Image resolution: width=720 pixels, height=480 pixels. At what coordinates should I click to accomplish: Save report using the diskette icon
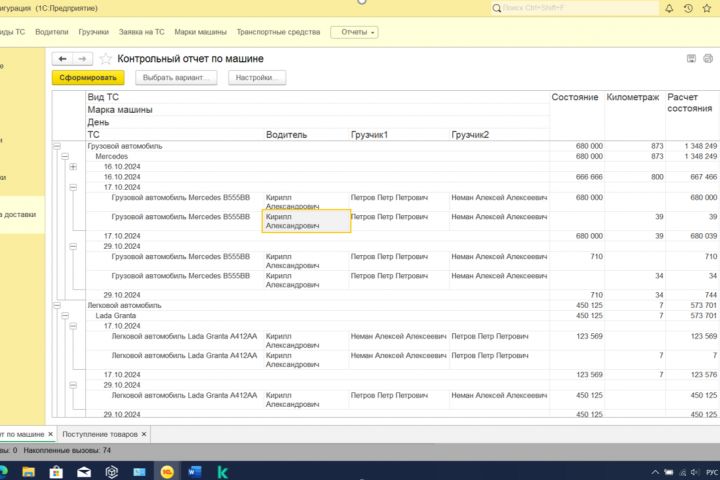tap(691, 58)
